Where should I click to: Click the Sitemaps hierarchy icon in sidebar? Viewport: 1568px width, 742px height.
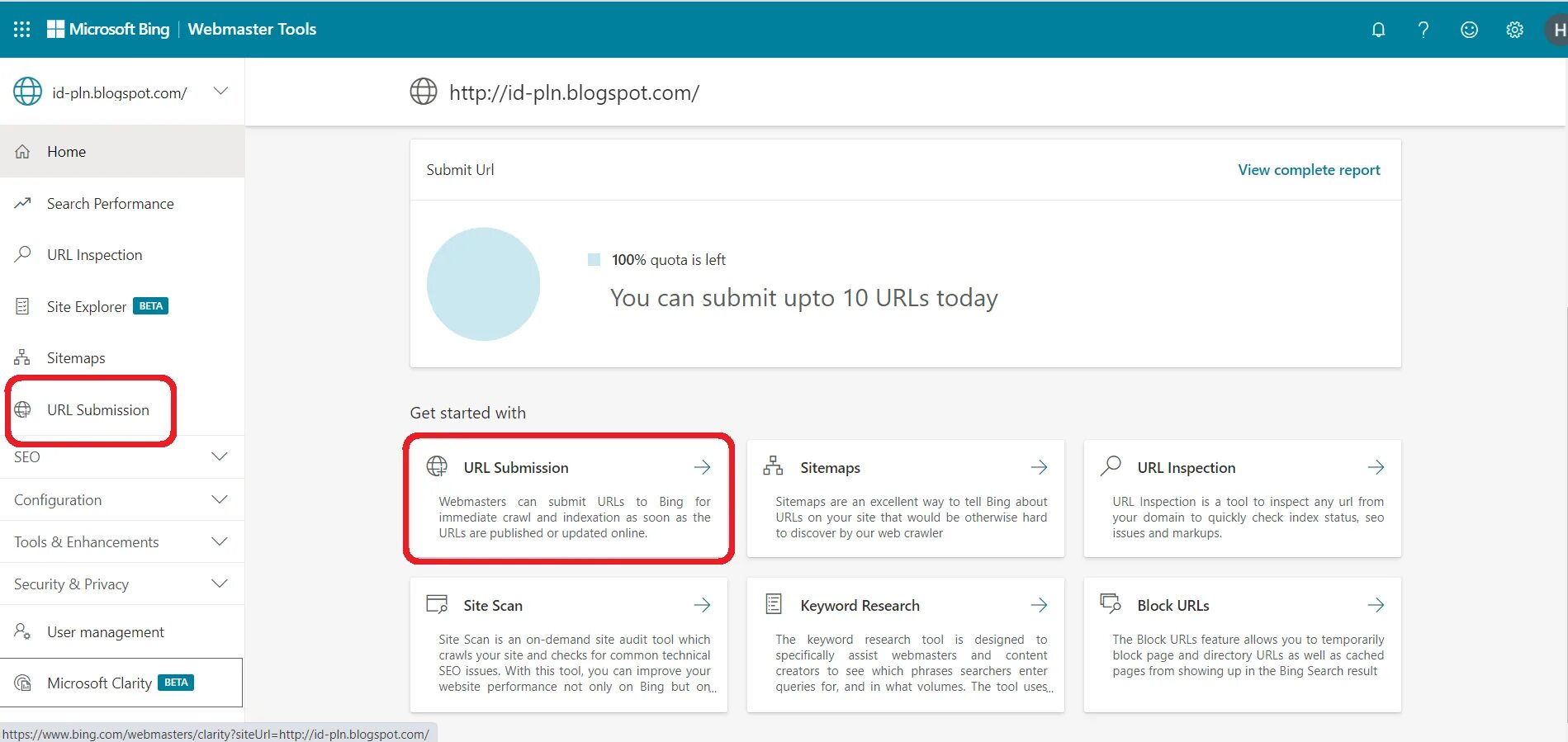tap(22, 357)
